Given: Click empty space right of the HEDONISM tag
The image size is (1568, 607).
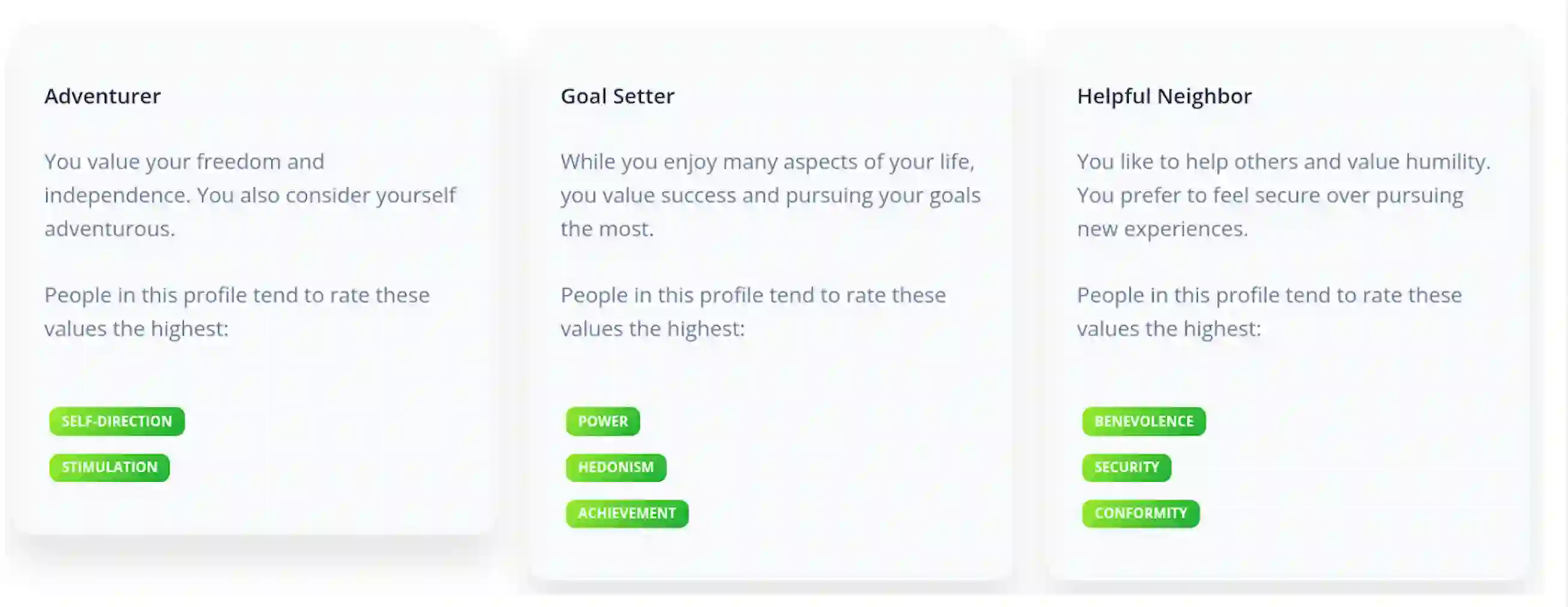Looking at the screenshot, I should click(x=822, y=467).
